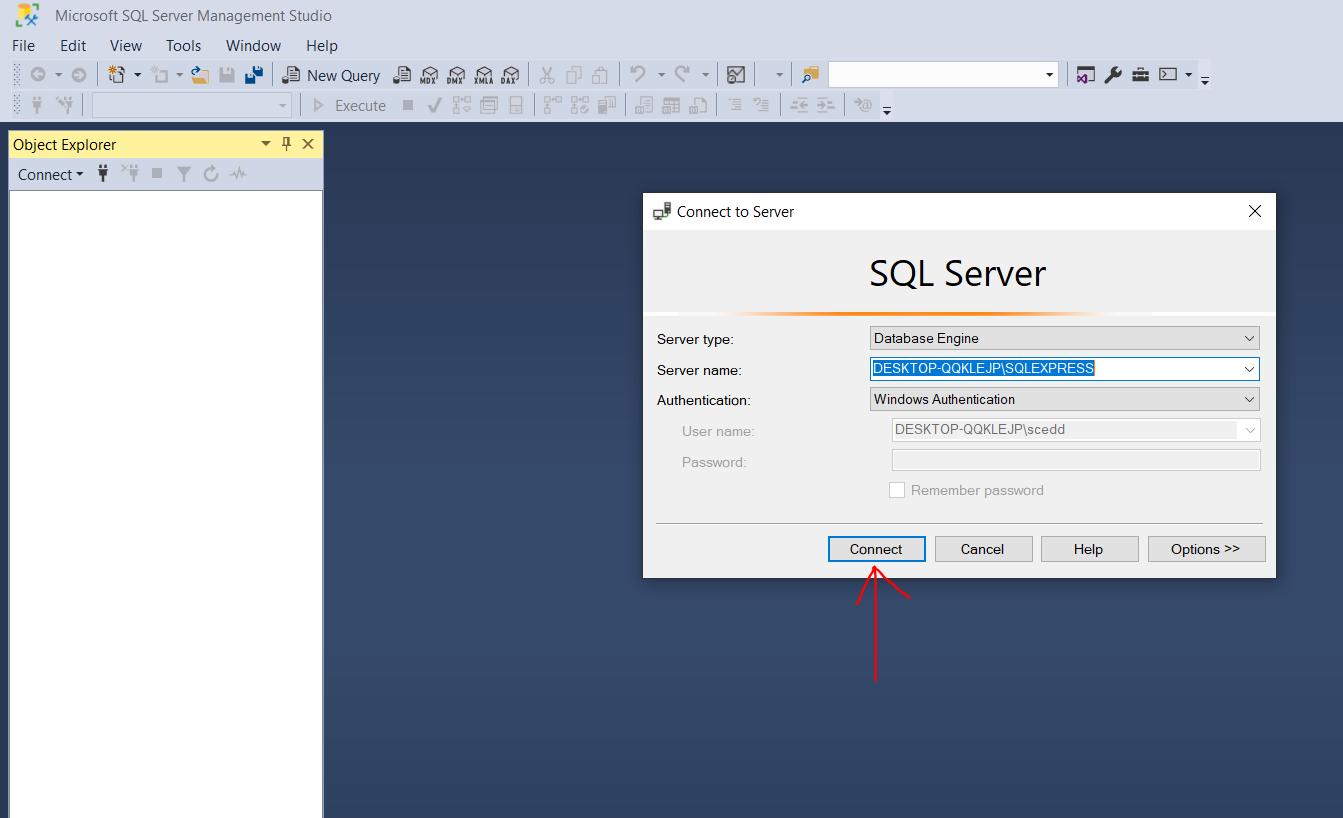The width and height of the screenshot is (1343, 818).
Task: Open the Window menu
Action: pyautogui.click(x=254, y=46)
